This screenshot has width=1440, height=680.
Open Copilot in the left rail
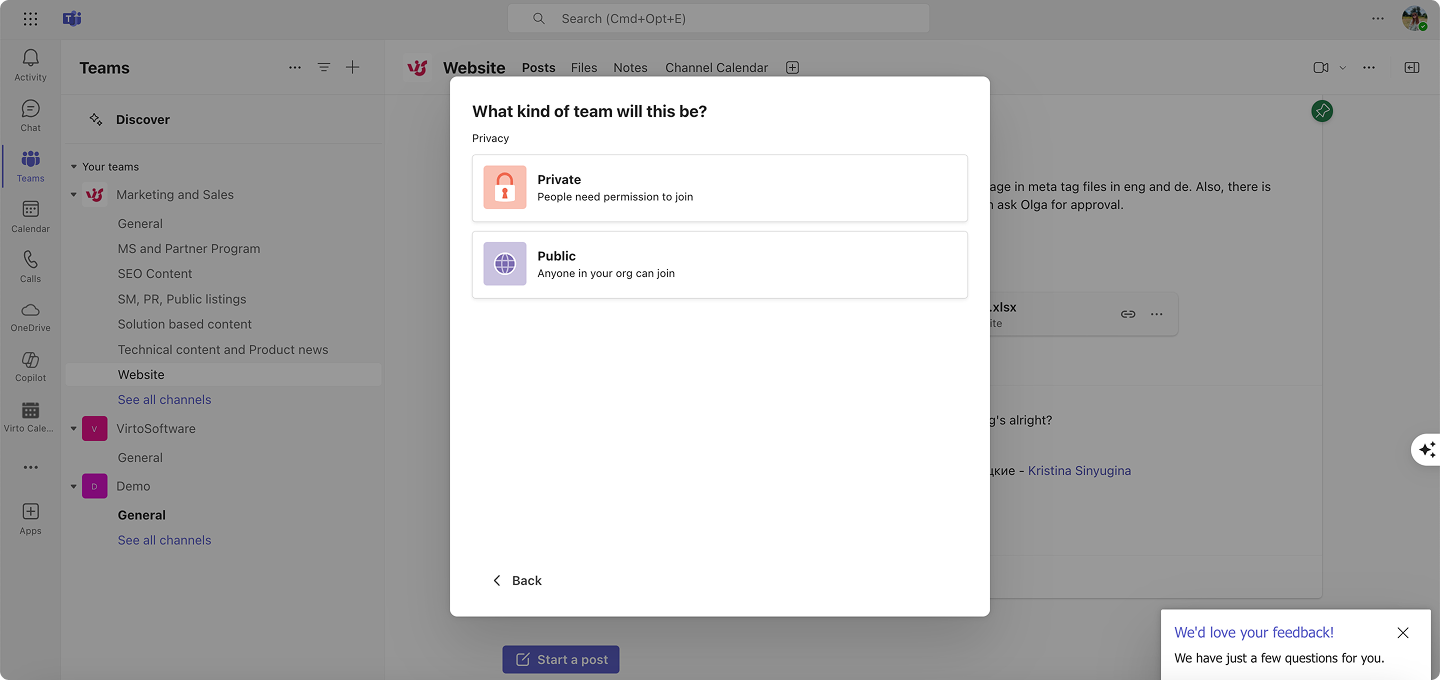pos(30,366)
